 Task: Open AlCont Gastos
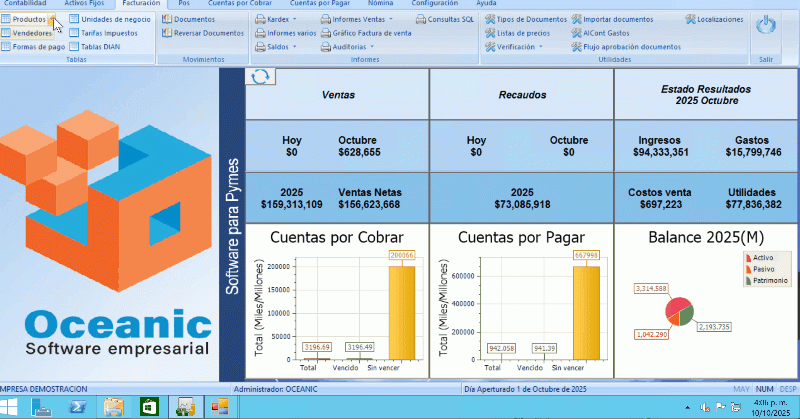pos(601,33)
